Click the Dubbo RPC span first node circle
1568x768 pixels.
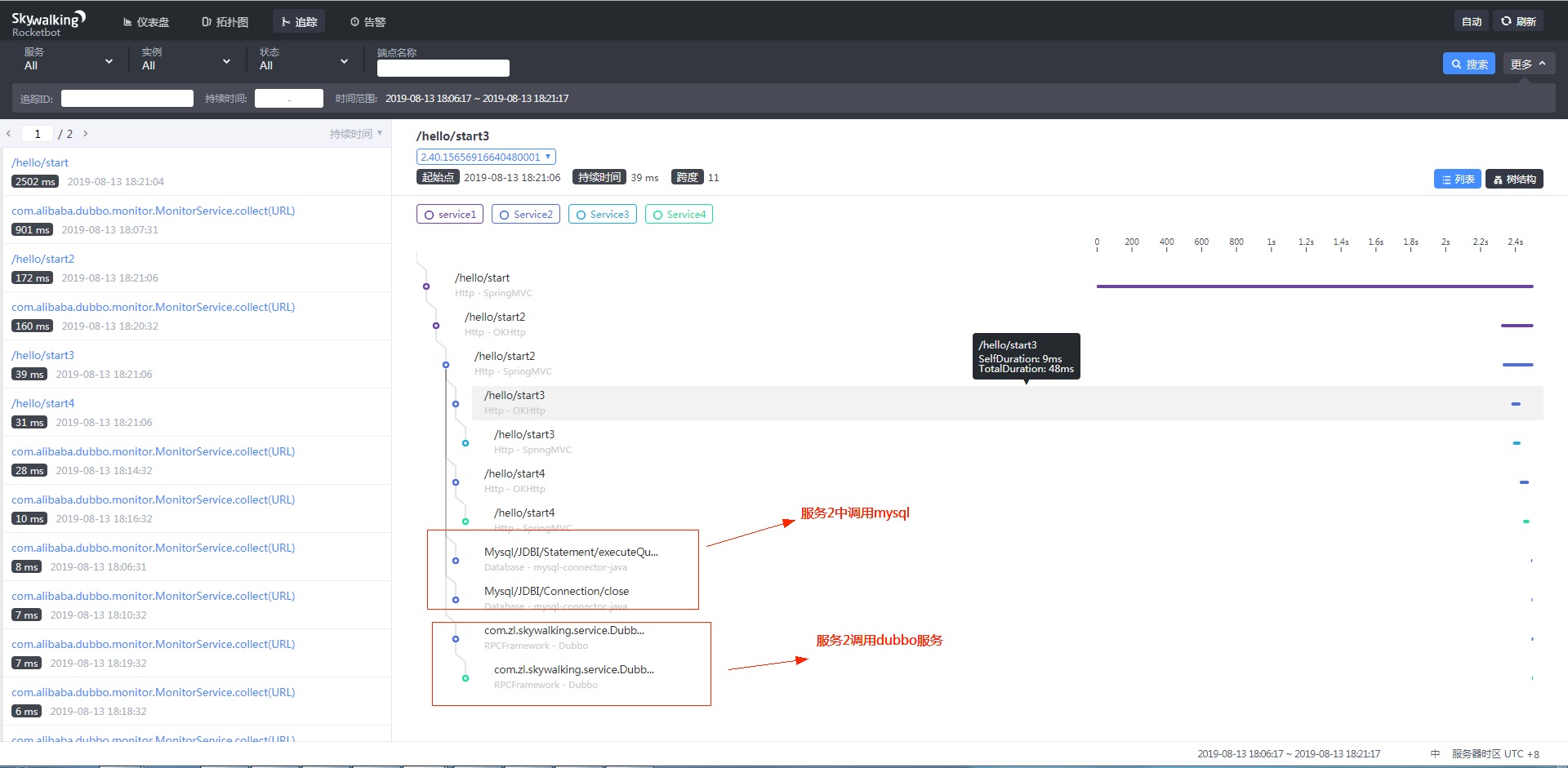pyautogui.click(x=456, y=639)
